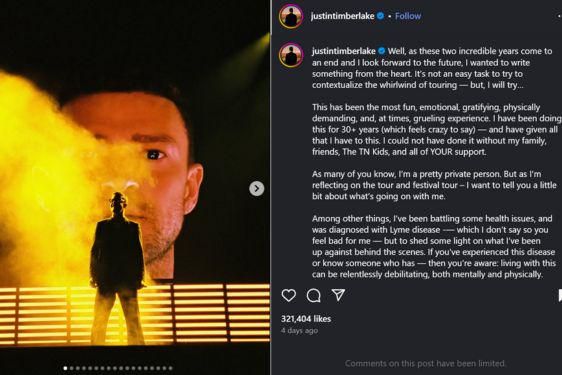562x375 pixels.
Task: Open the justintimberlake username starting the caption
Action: pos(344,51)
